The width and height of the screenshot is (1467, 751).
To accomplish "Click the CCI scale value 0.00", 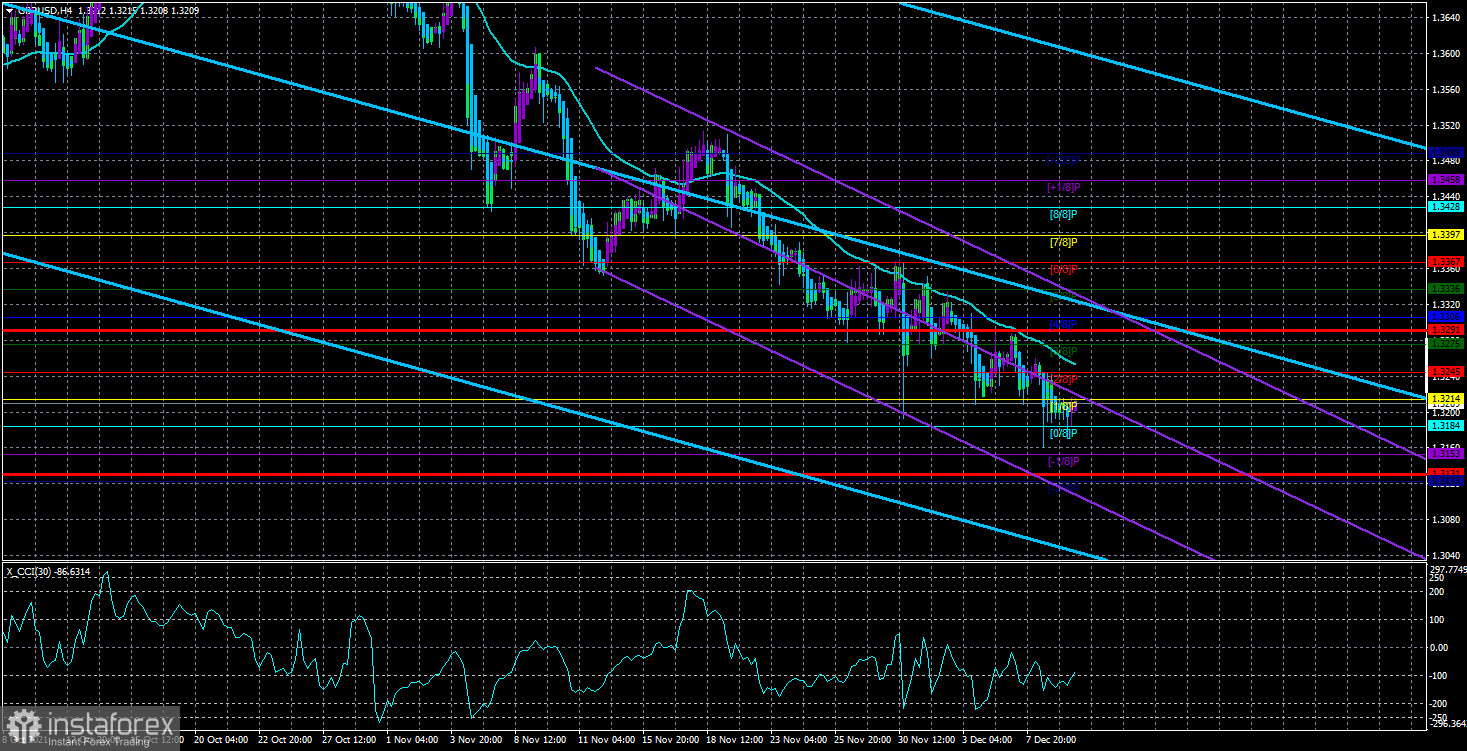I will coord(1440,648).
